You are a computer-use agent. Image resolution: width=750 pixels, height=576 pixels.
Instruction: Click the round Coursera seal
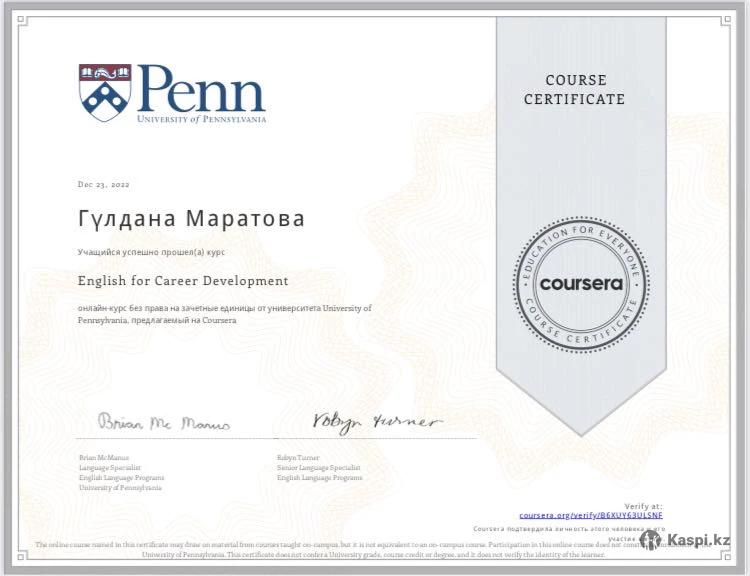click(581, 283)
